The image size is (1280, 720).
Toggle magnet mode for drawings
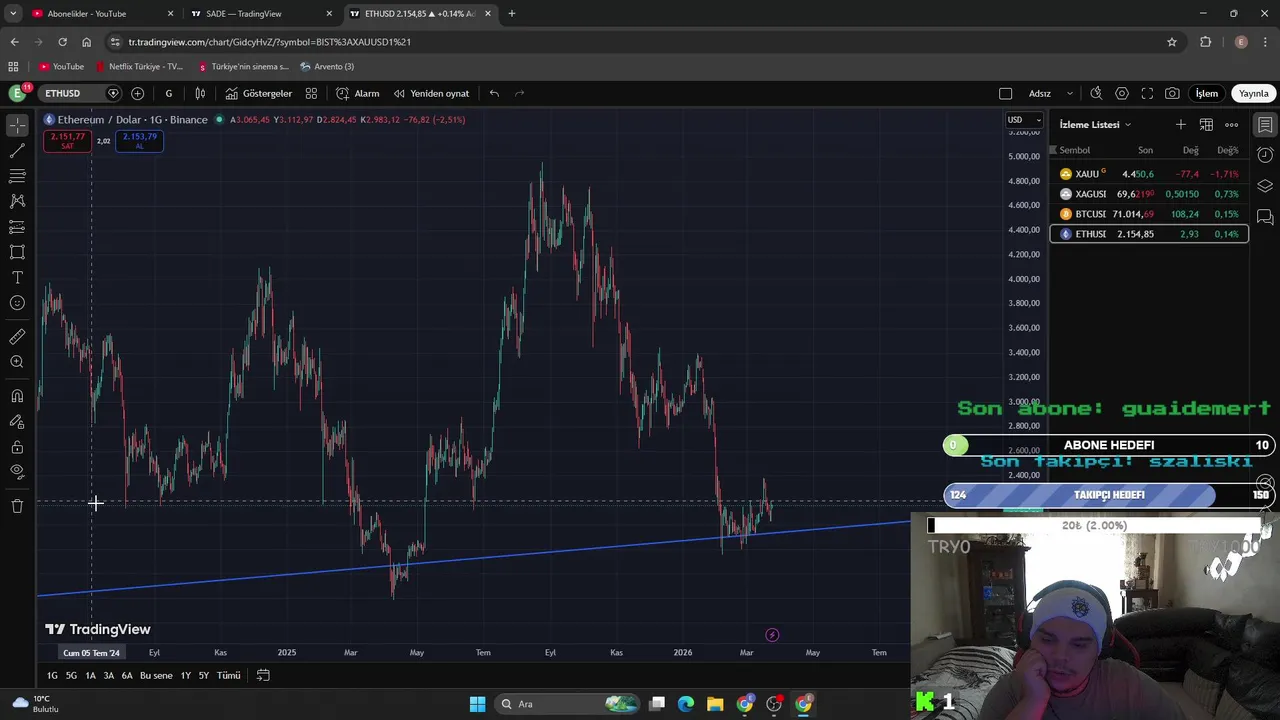click(x=17, y=396)
